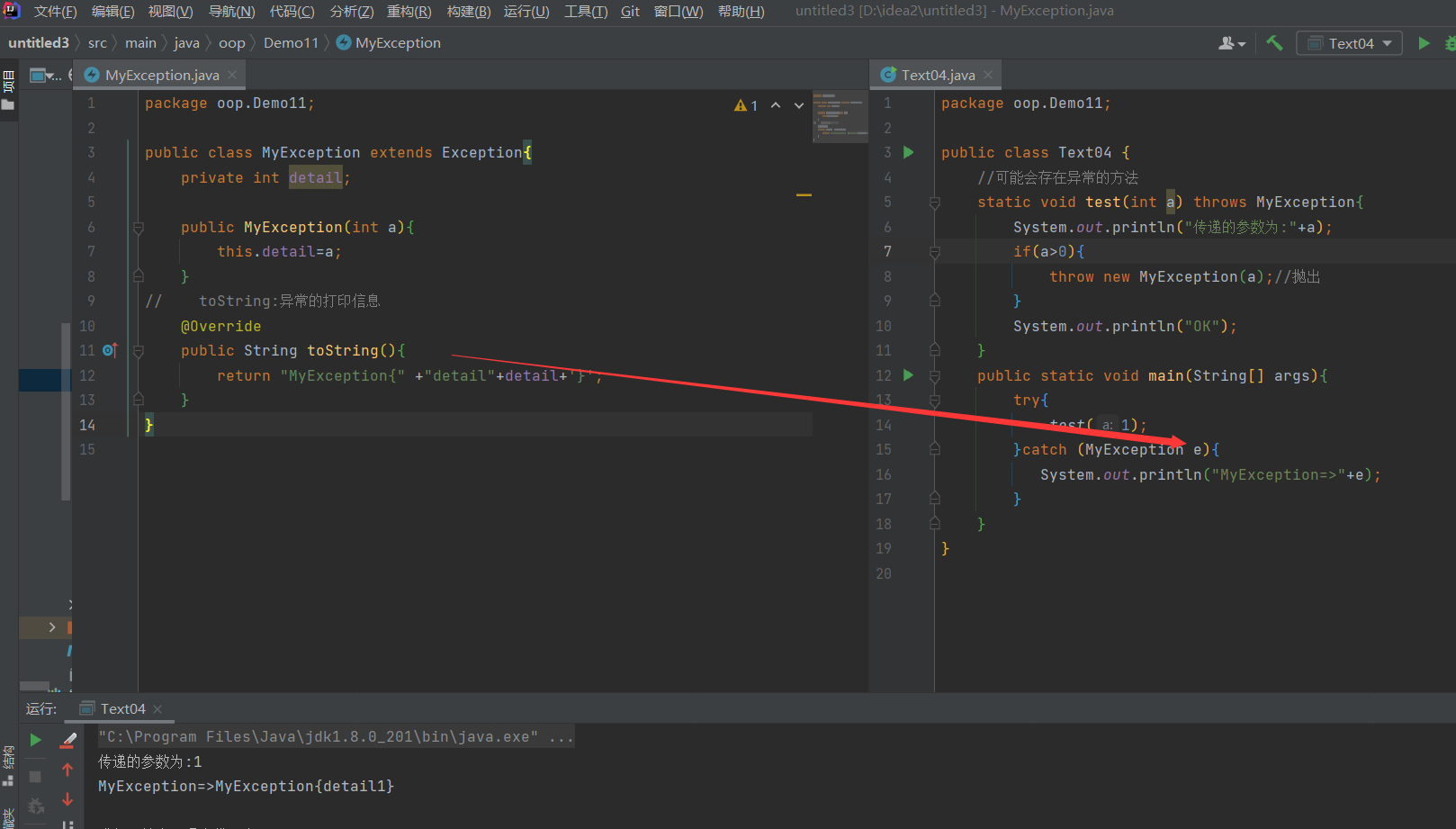1456x829 pixels.
Task: Go to previous highlighted error arrow
Action: [x=776, y=105]
